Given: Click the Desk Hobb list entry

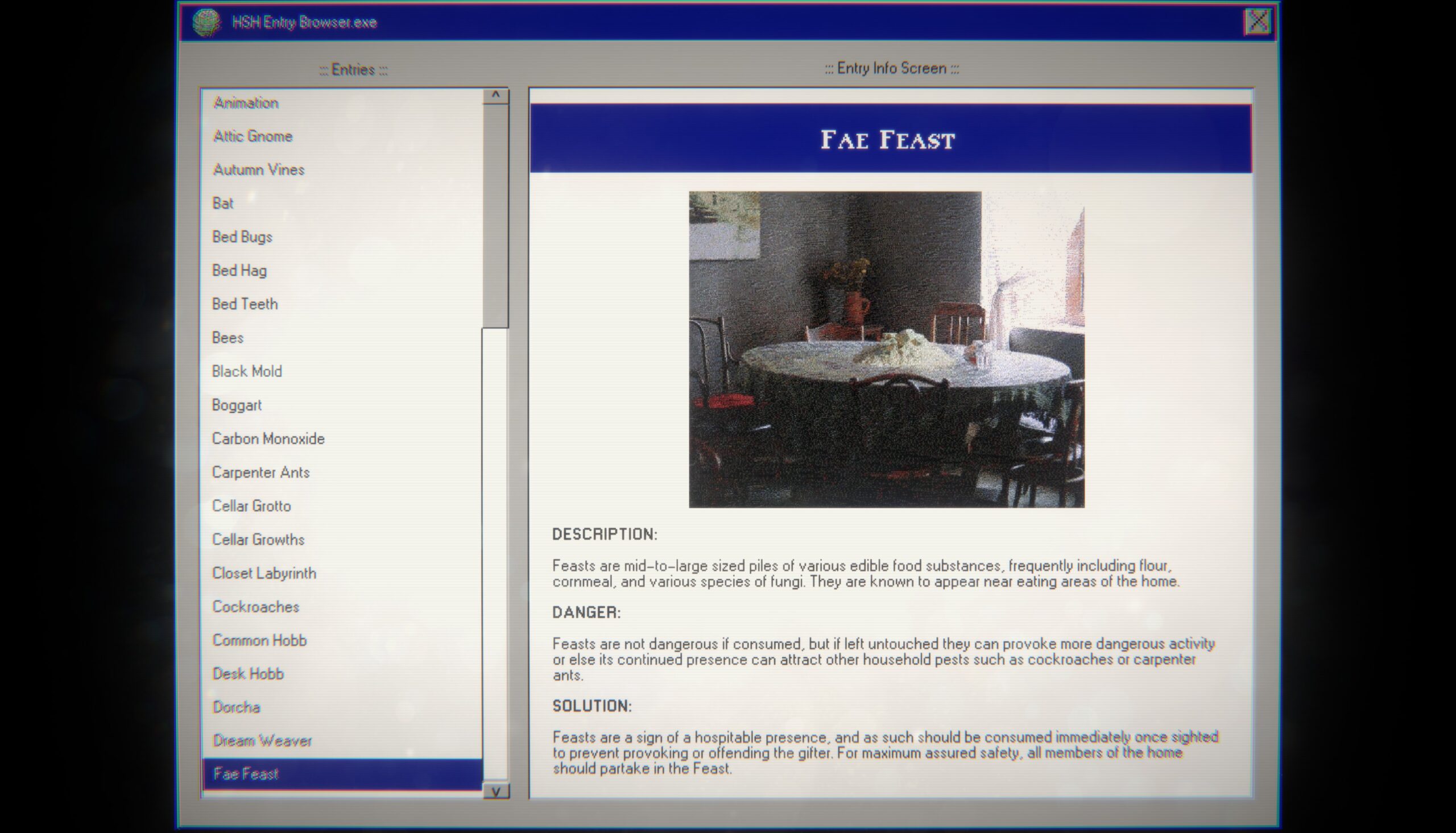Looking at the screenshot, I should click(x=248, y=673).
